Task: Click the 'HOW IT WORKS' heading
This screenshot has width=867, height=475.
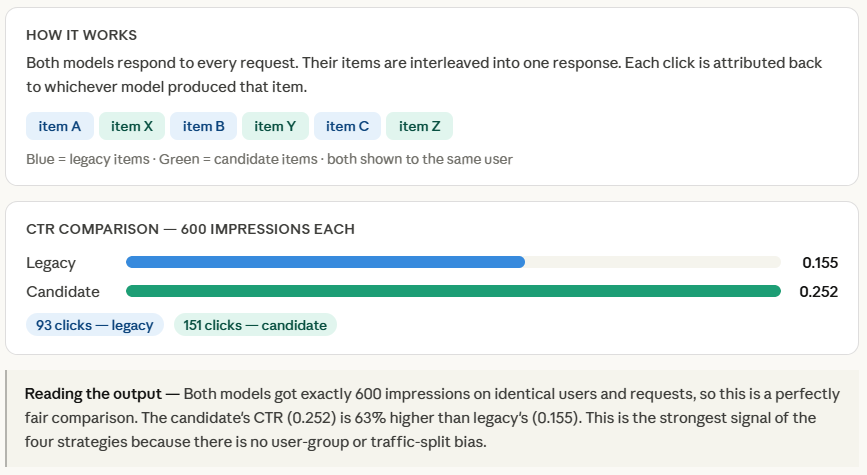Action: click(82, 35)
